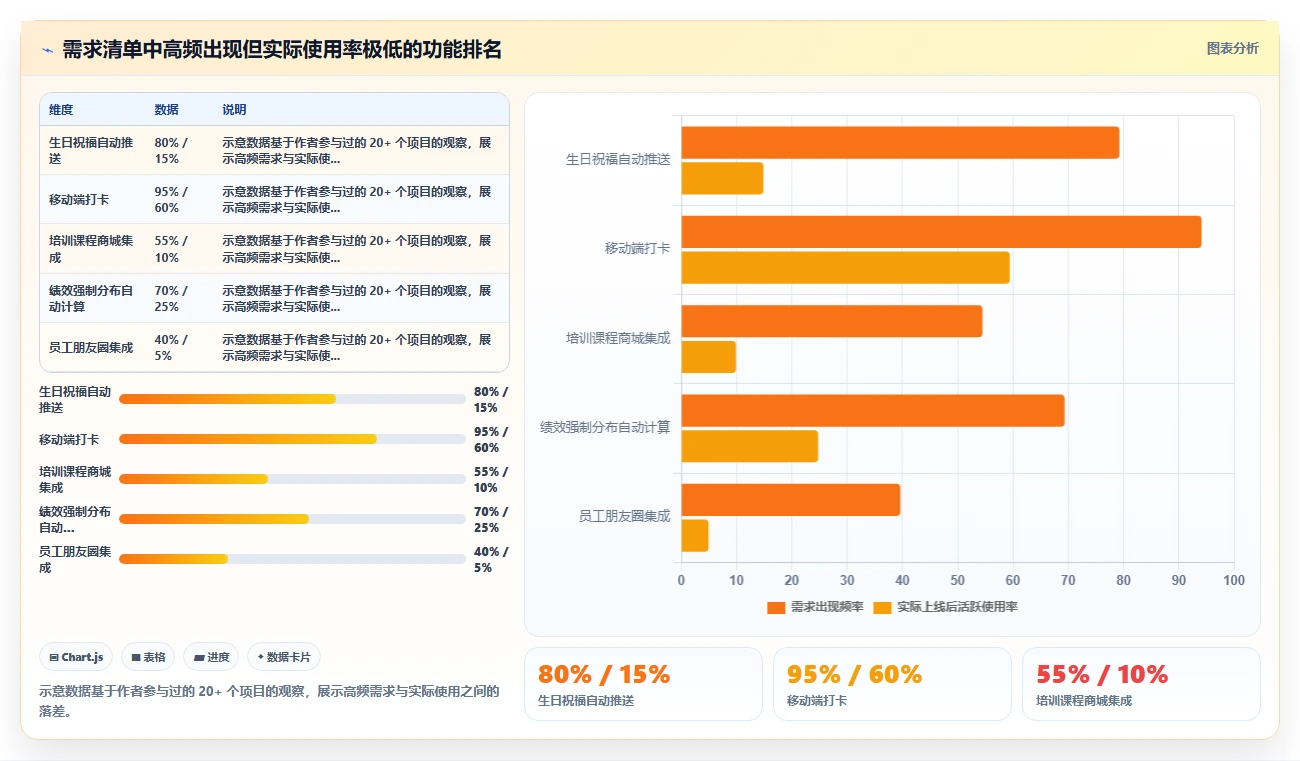Click the 培训课程商城集成 progress bar

click(x=292, y=479)
